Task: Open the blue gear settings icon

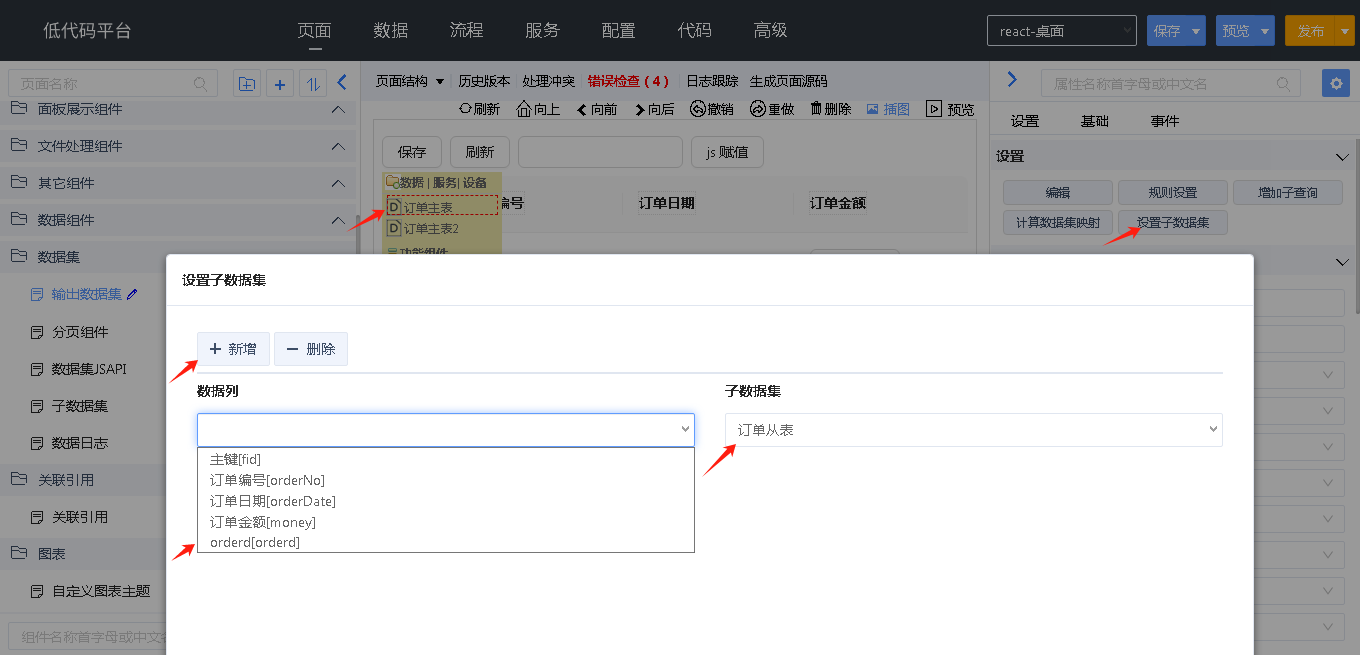Action: click(1336, 83)
